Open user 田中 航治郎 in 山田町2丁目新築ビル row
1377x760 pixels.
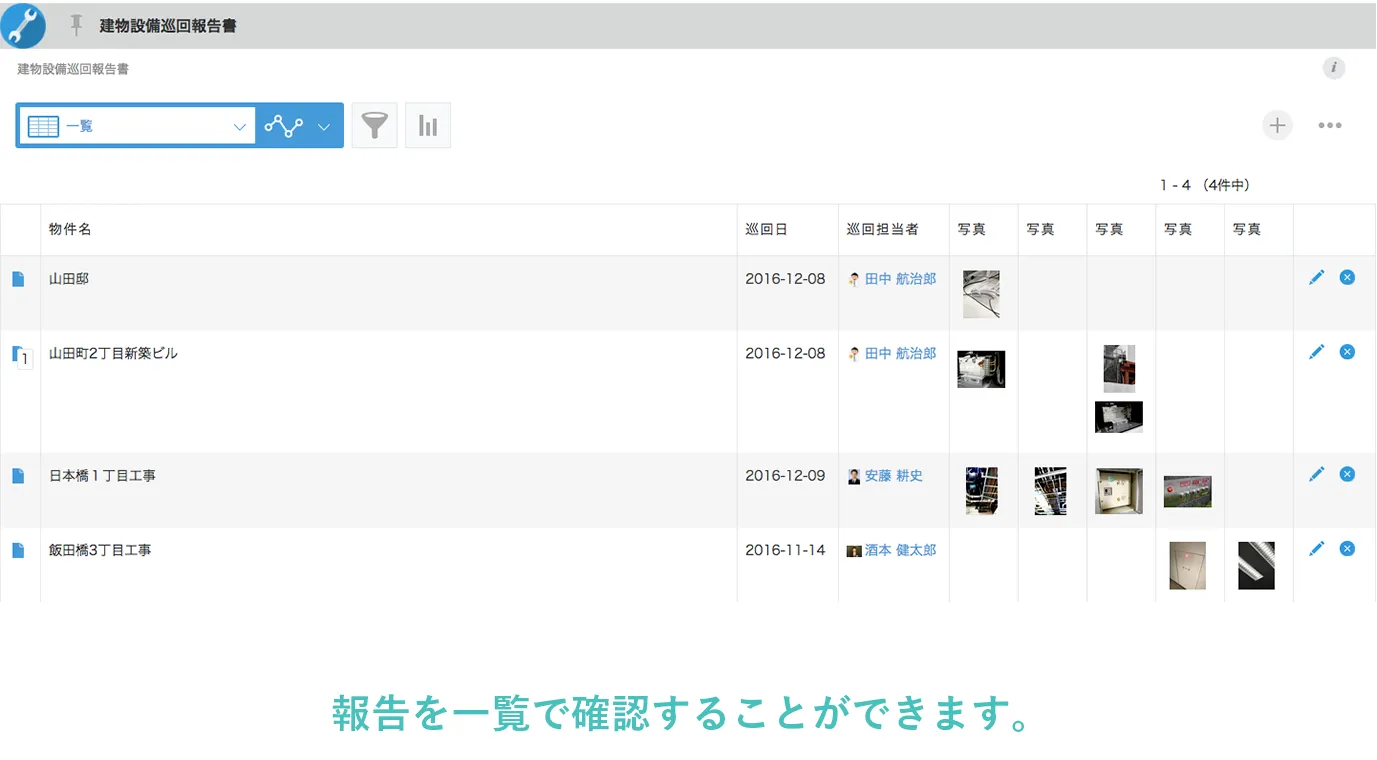click(900, 353)
